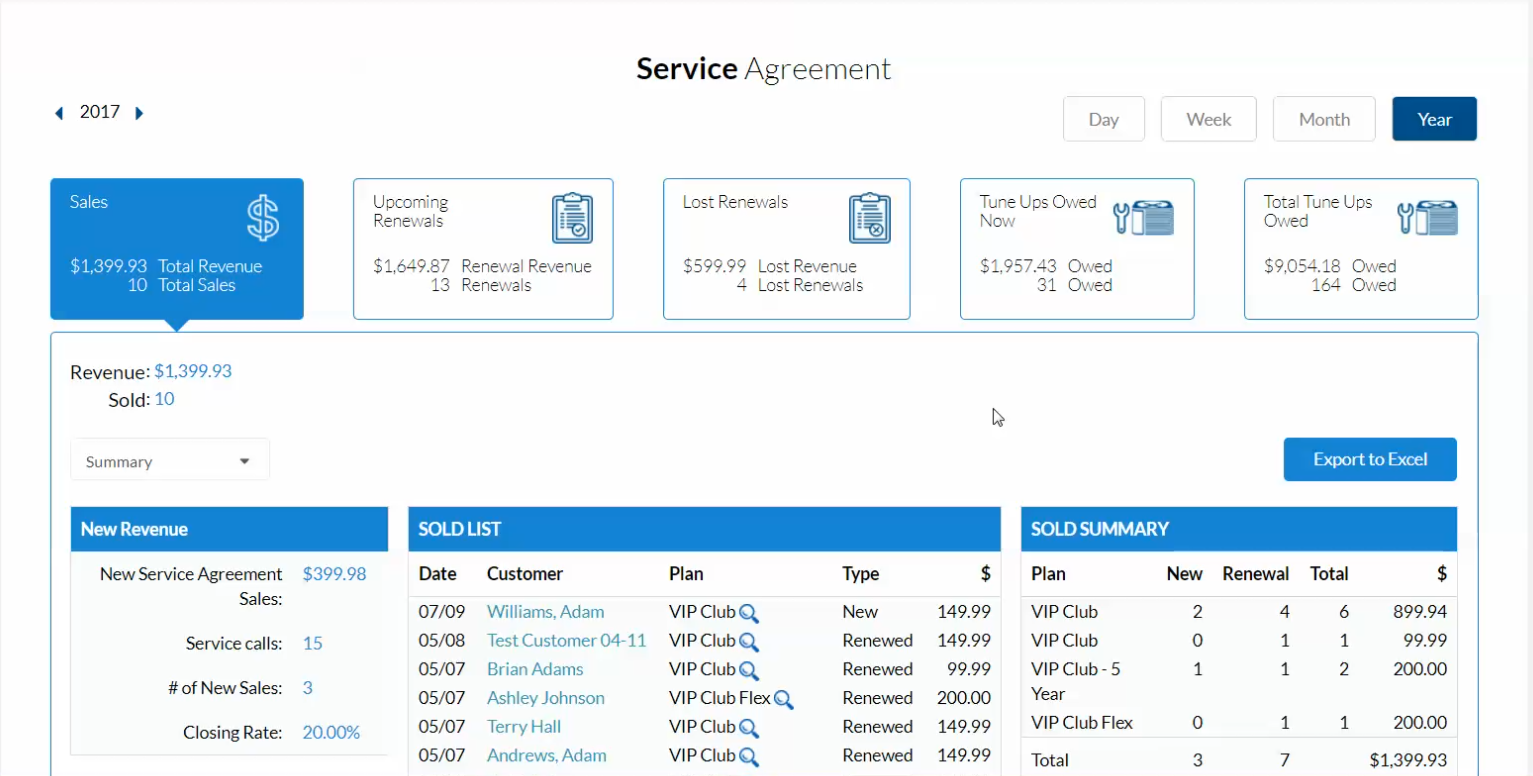Screen dimensions: 1533x776
Task: Open the 20.00% Closing Rate link
Action: point(331,732)
